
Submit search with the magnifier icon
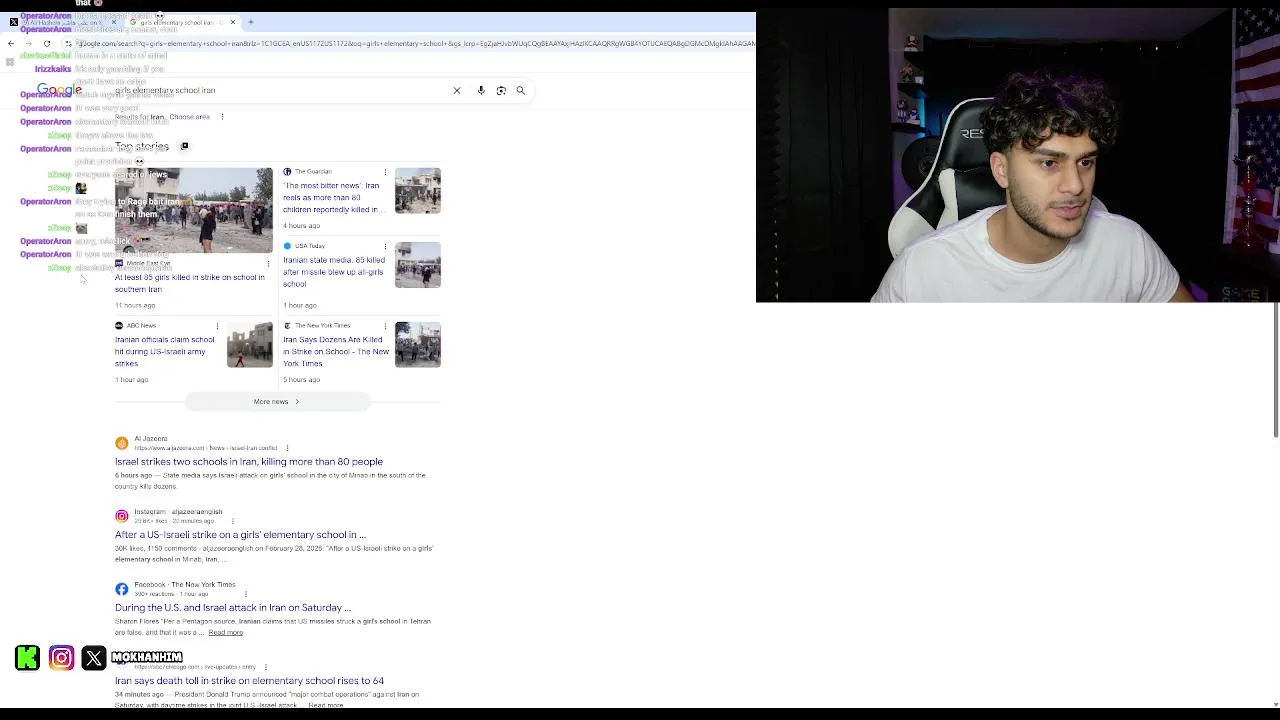tap(521, 90)
